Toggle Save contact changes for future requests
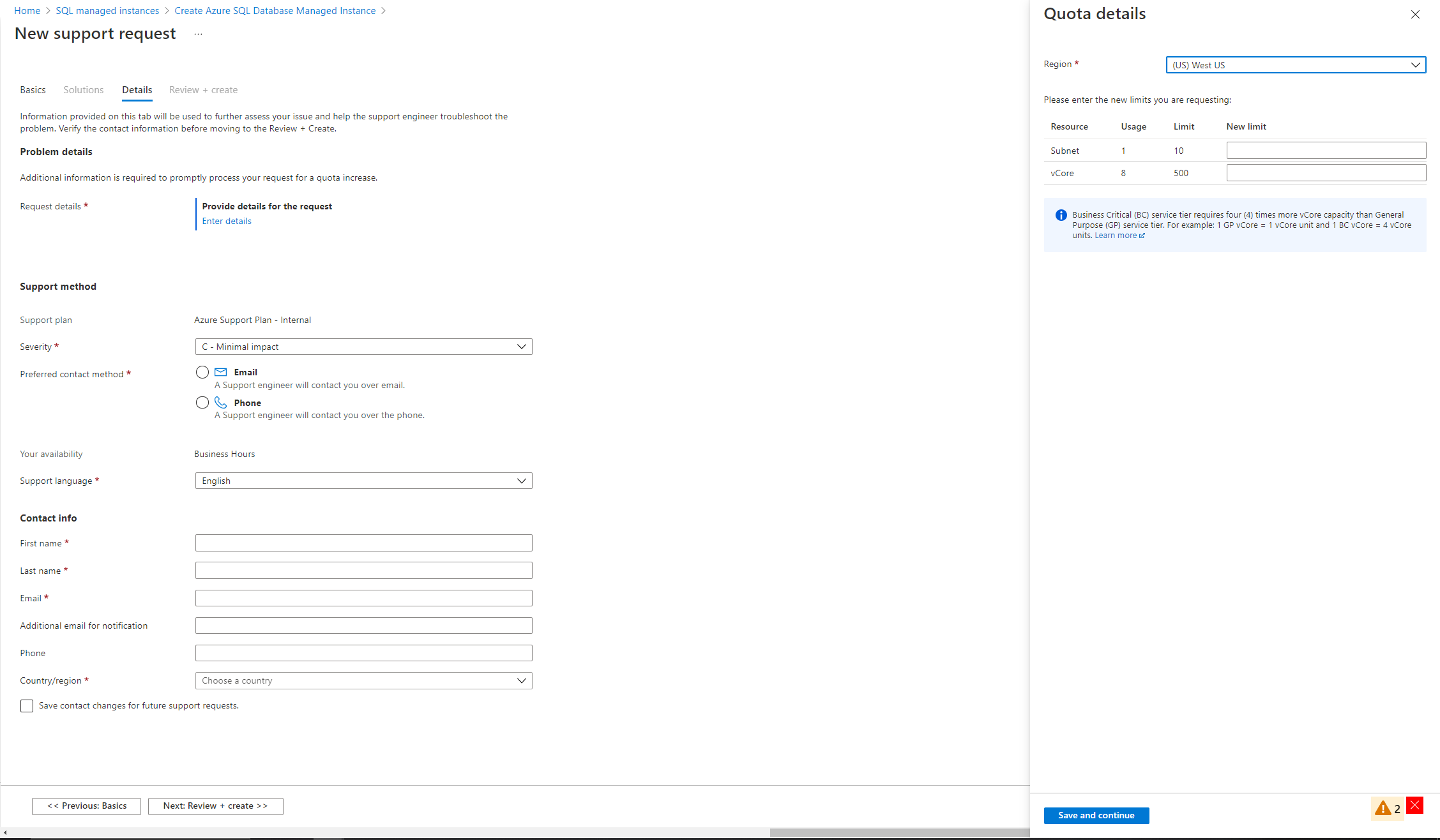This screenshot has width=1440, height=840. 26,705
